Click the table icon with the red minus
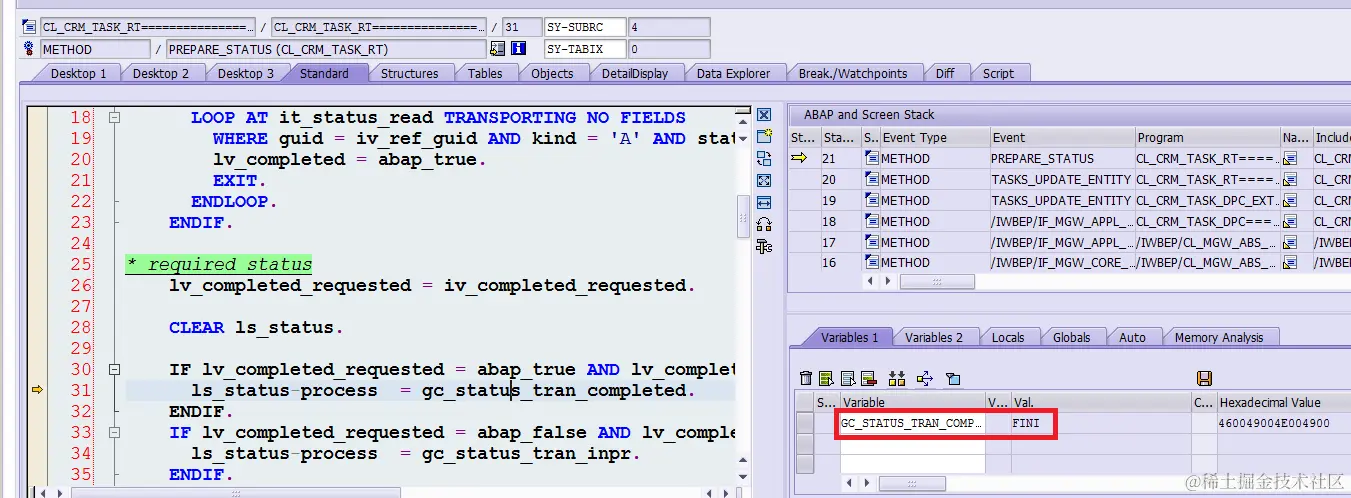 867,378
